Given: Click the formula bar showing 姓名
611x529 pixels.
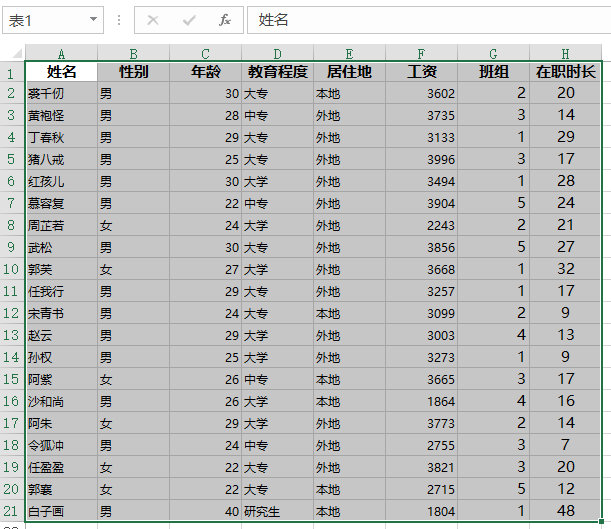Looking at the screenshot, I should pyautogui.click(x=429, y=20).
